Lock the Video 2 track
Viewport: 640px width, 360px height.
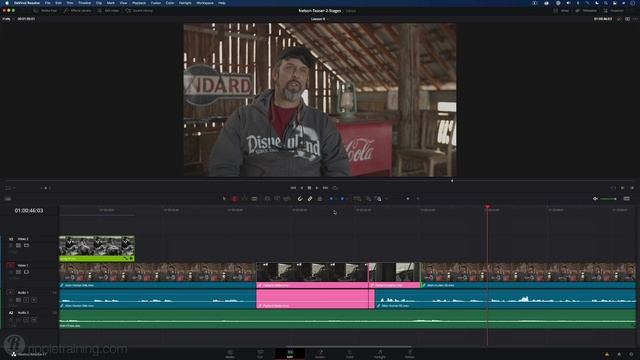[11, 245]
